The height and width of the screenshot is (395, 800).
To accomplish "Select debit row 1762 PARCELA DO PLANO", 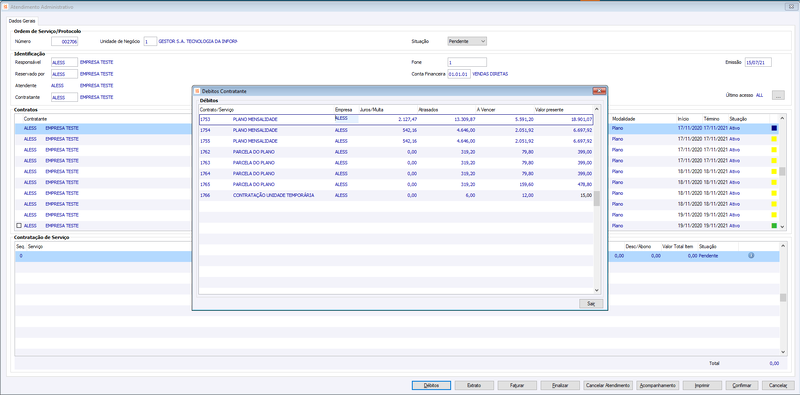I will [x=396, y=152].
